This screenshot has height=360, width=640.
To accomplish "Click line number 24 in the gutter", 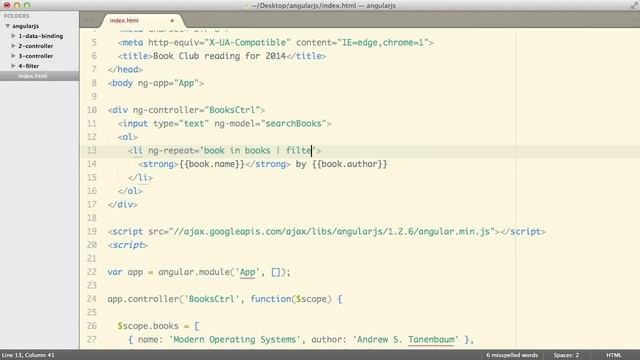I will pos(92,299).
